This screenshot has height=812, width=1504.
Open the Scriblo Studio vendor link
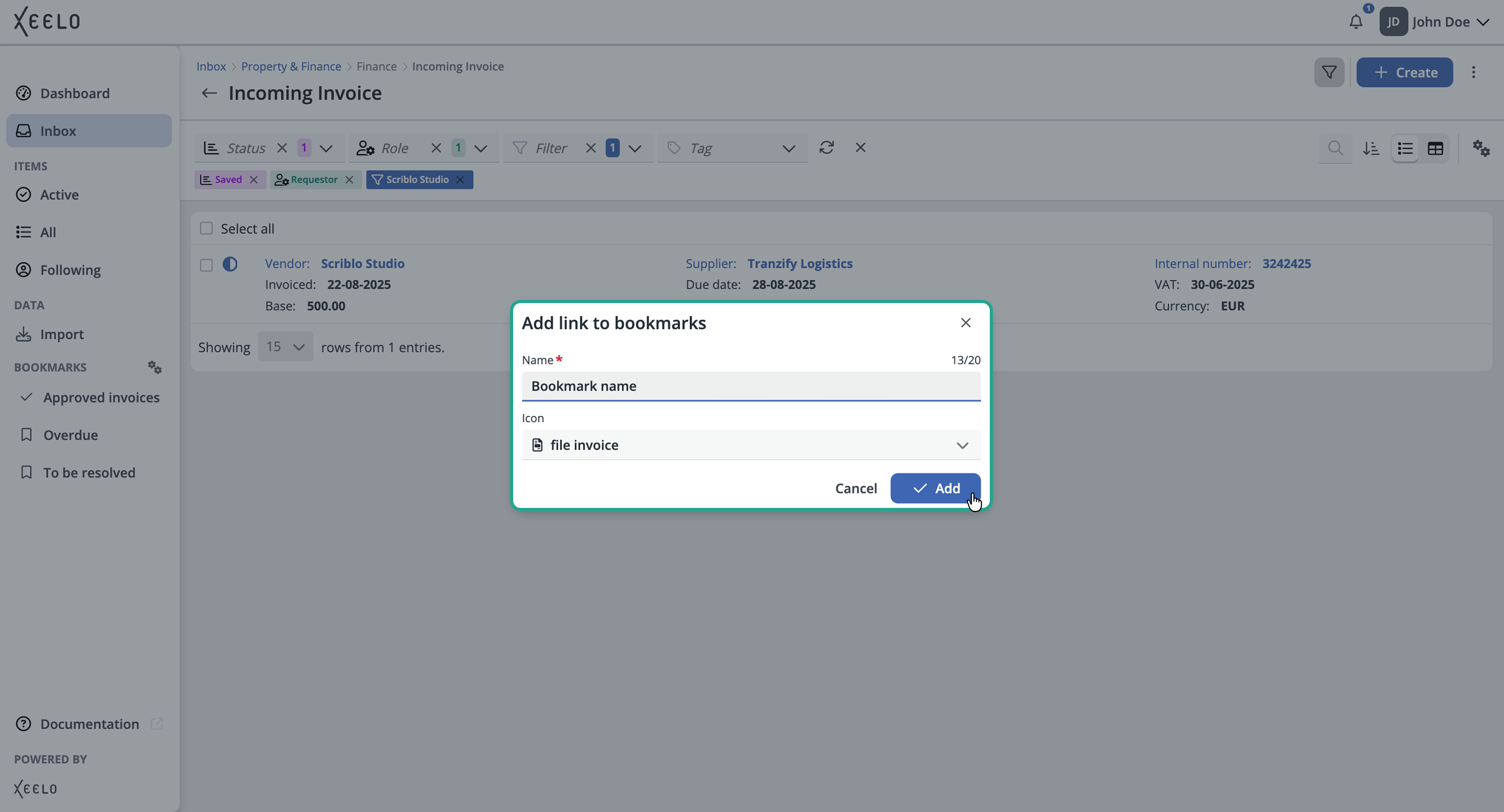pos(363,263)
